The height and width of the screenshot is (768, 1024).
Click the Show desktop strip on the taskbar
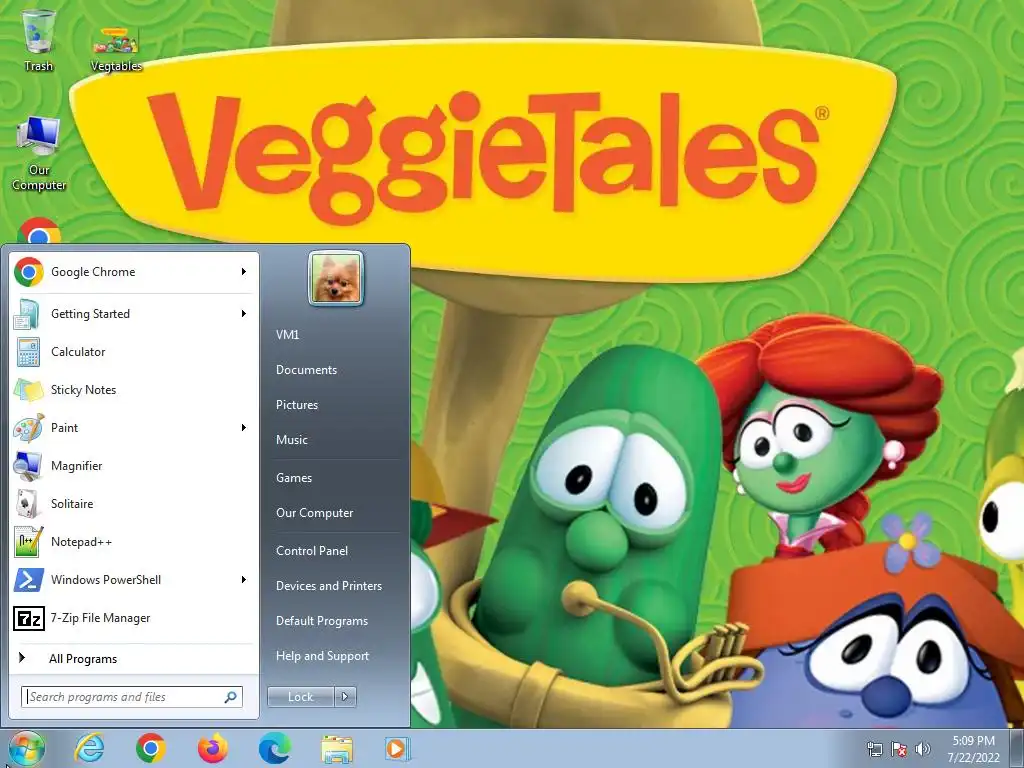pos(1017,748)
